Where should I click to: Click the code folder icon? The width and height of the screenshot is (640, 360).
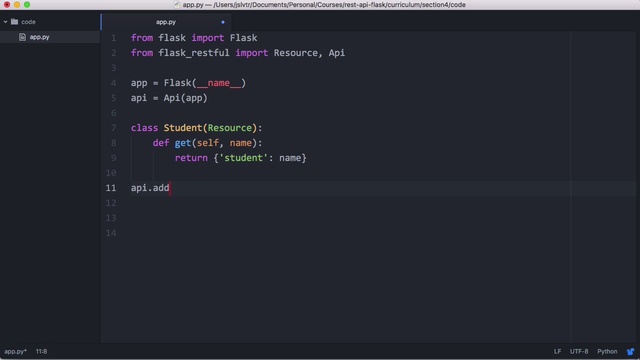pos(15,22)
